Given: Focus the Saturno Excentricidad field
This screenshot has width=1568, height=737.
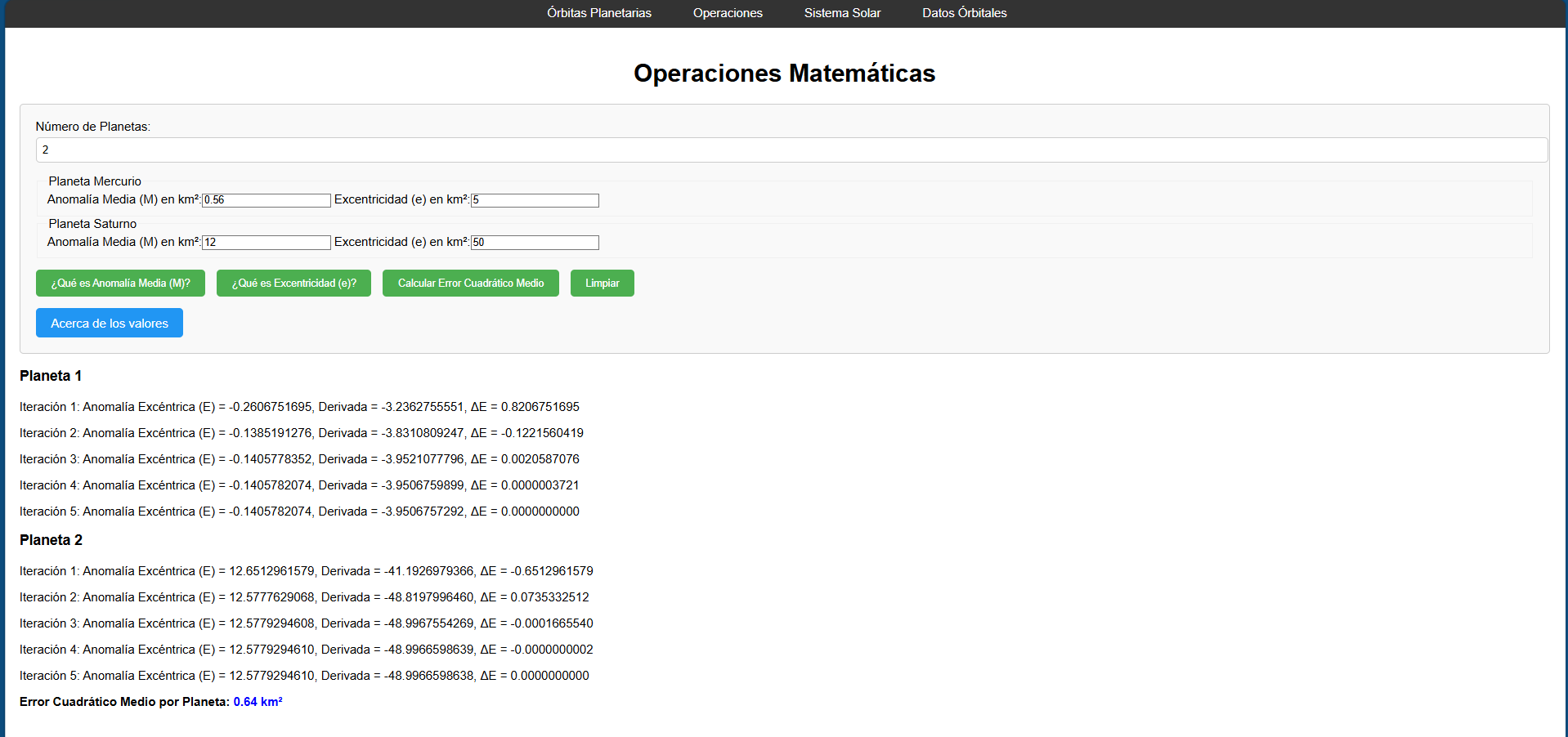Looking at the screenshot, I should click(x=535, y=243).
